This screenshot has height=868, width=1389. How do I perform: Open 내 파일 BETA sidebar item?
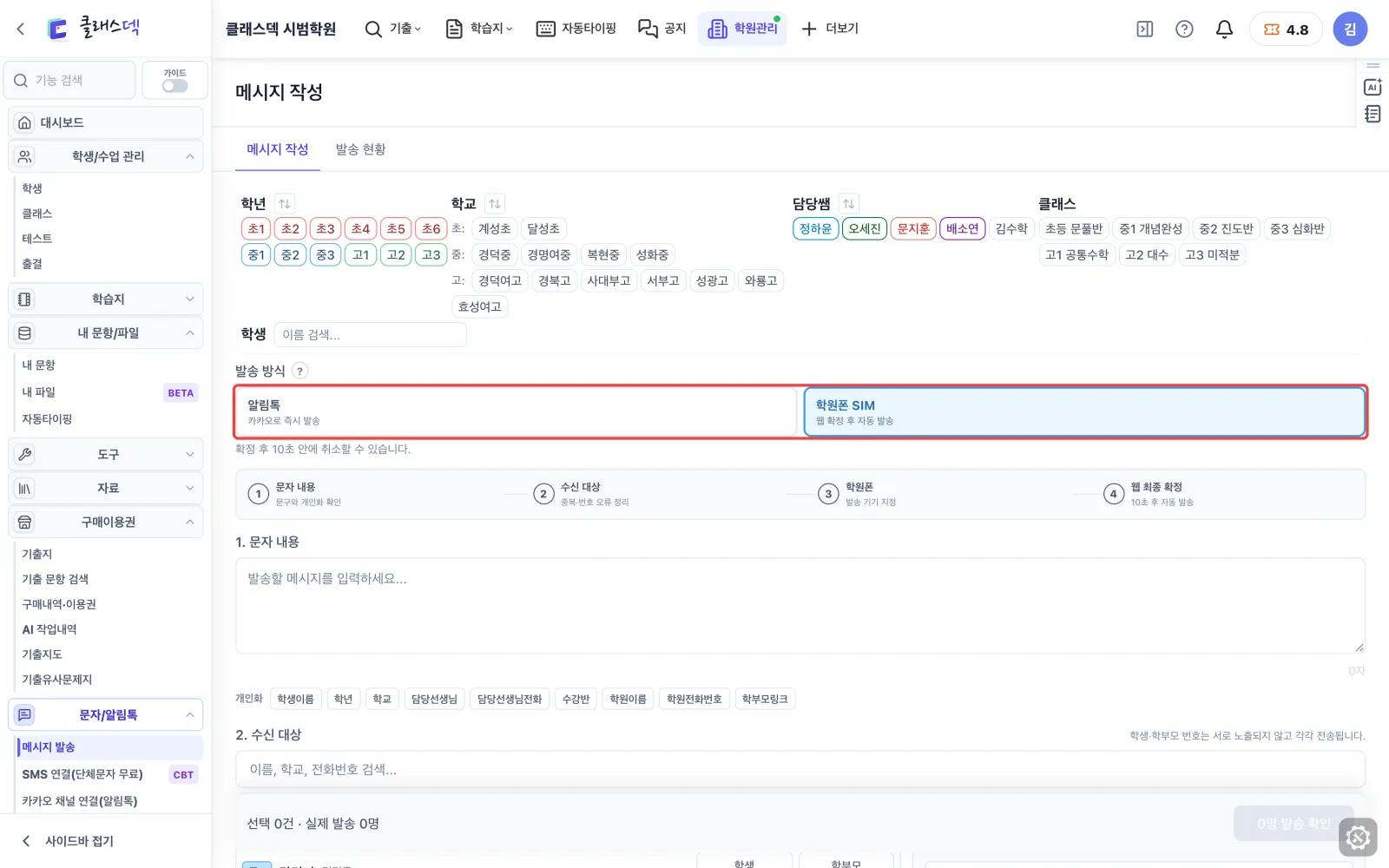[x=109, y=392]
